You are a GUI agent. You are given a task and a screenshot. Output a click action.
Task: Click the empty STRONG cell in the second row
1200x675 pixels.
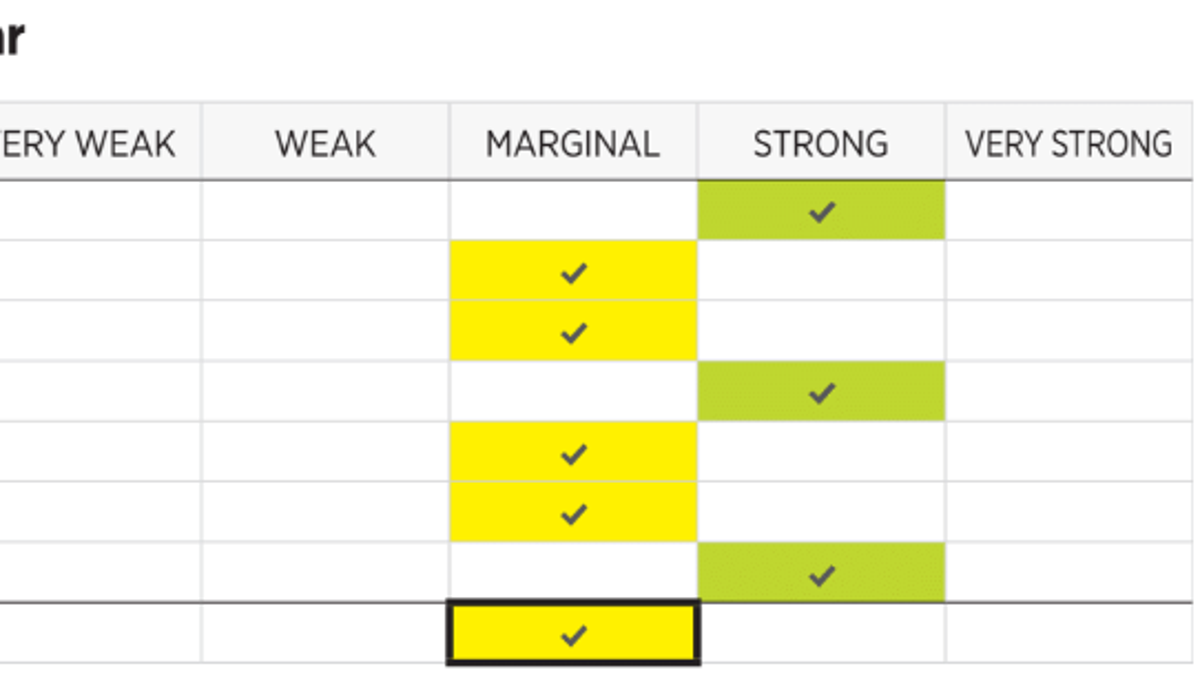click(822, 272)
